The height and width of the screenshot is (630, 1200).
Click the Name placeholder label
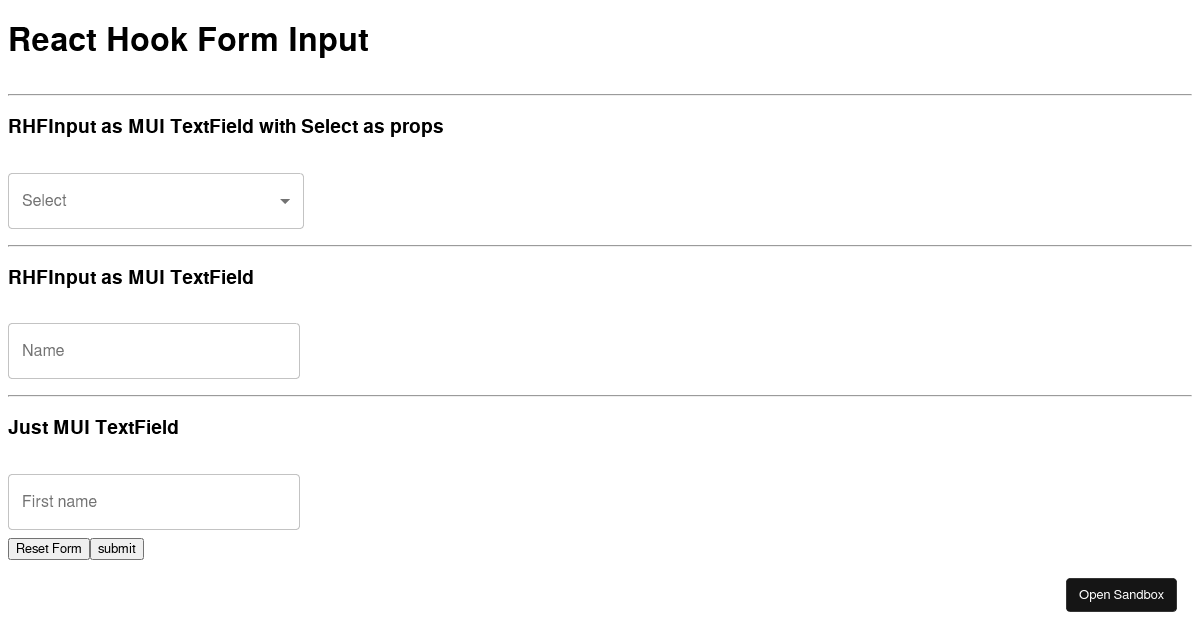point(43,350)
